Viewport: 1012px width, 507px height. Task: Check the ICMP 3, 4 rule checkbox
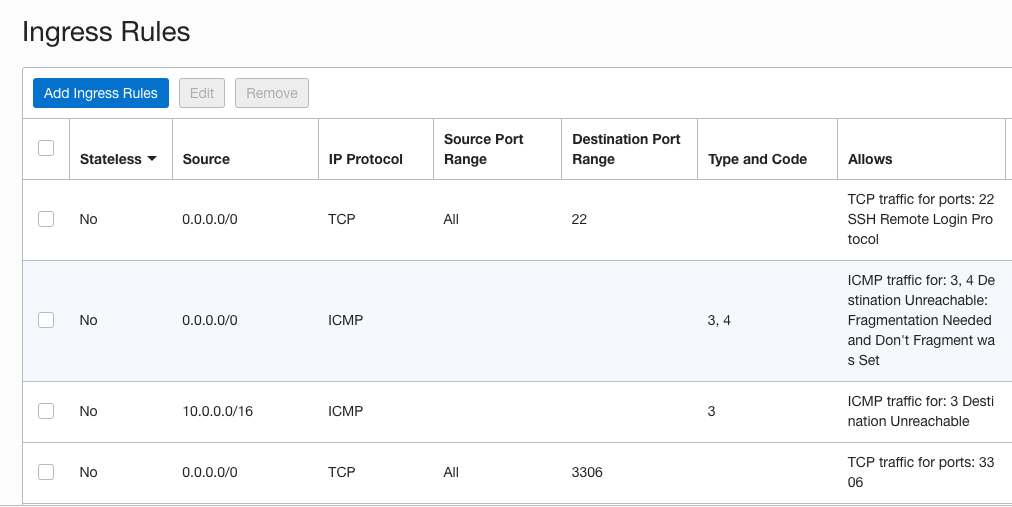(46, 320)
